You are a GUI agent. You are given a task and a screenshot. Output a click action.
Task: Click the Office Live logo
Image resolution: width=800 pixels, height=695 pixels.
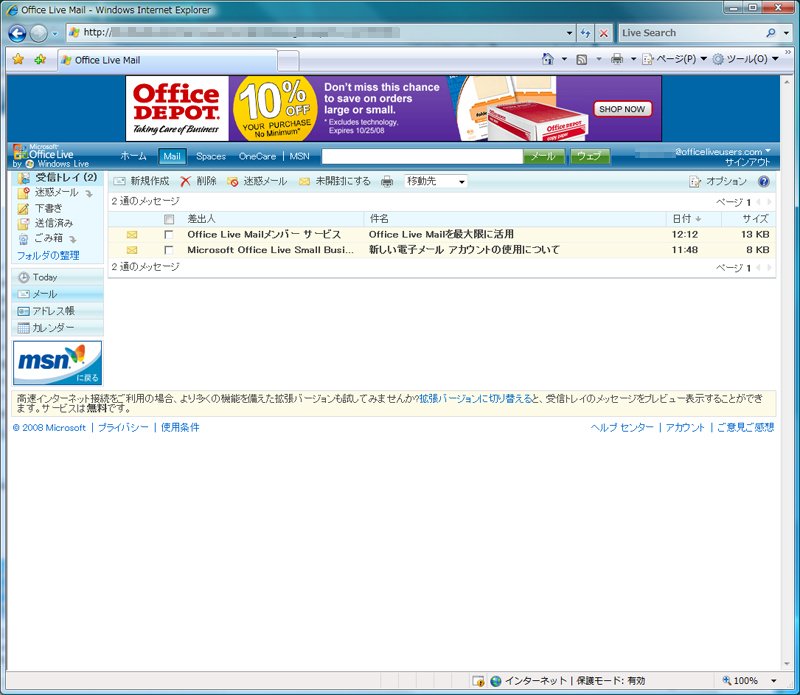[x=51, y=156]
